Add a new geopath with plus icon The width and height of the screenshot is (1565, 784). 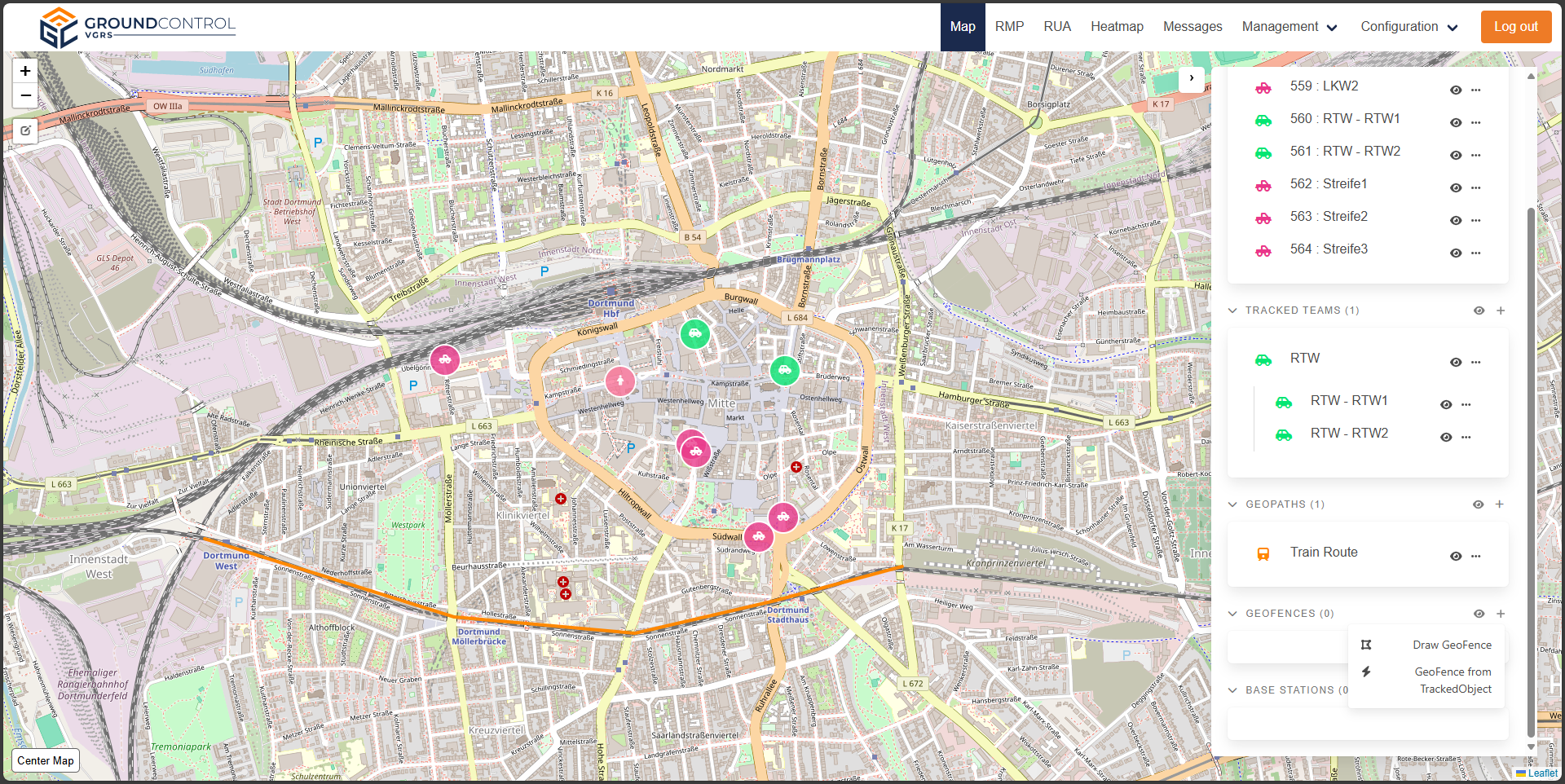[x=1499, y=504]
